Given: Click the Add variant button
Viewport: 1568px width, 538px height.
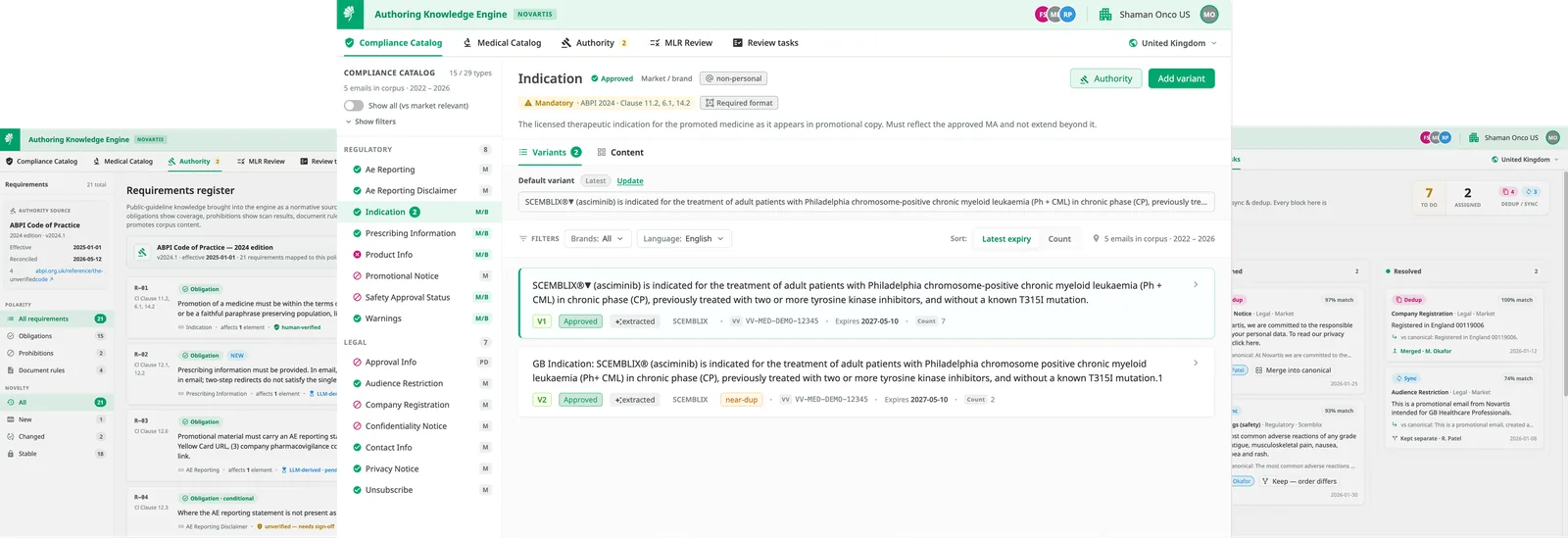Looking at the screenshot, I should coord(1181,78).
